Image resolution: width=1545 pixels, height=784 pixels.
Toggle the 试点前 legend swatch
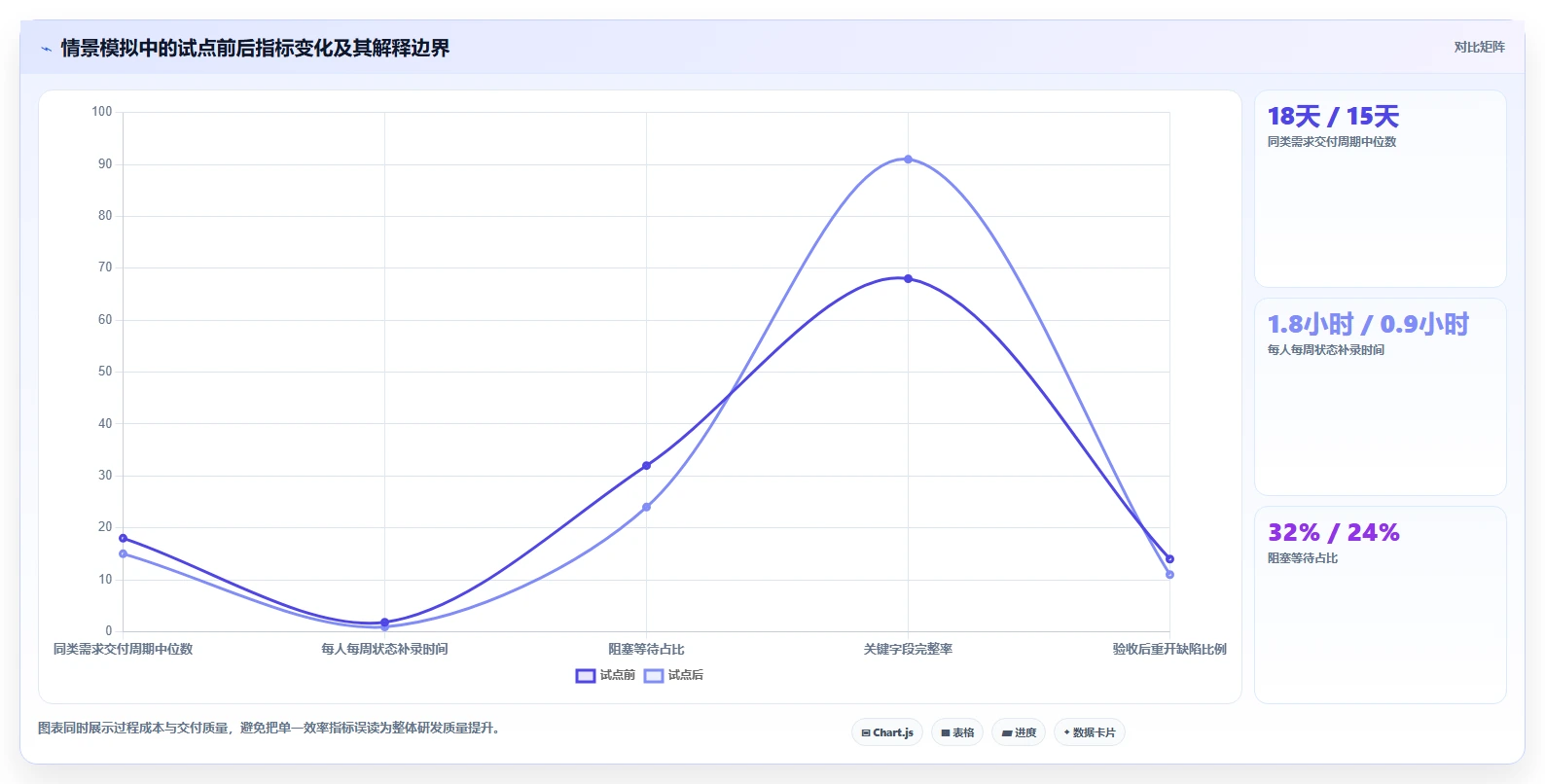click(585, 675)
